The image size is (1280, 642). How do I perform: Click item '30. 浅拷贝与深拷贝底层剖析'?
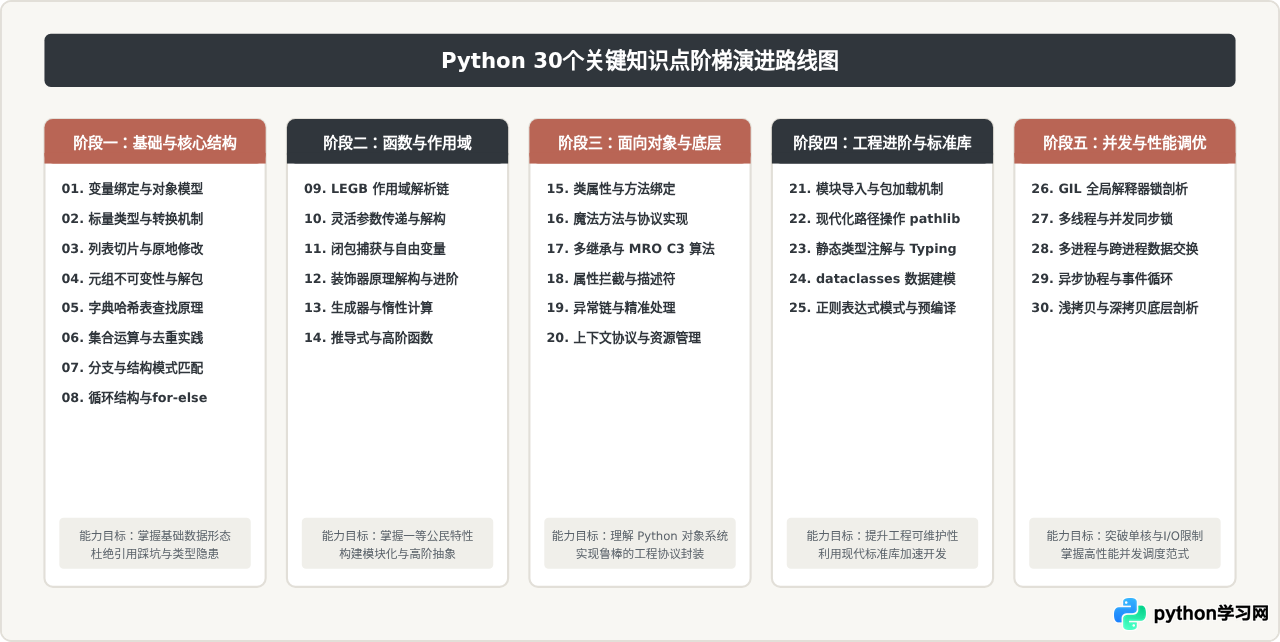tap(1115, 308)
